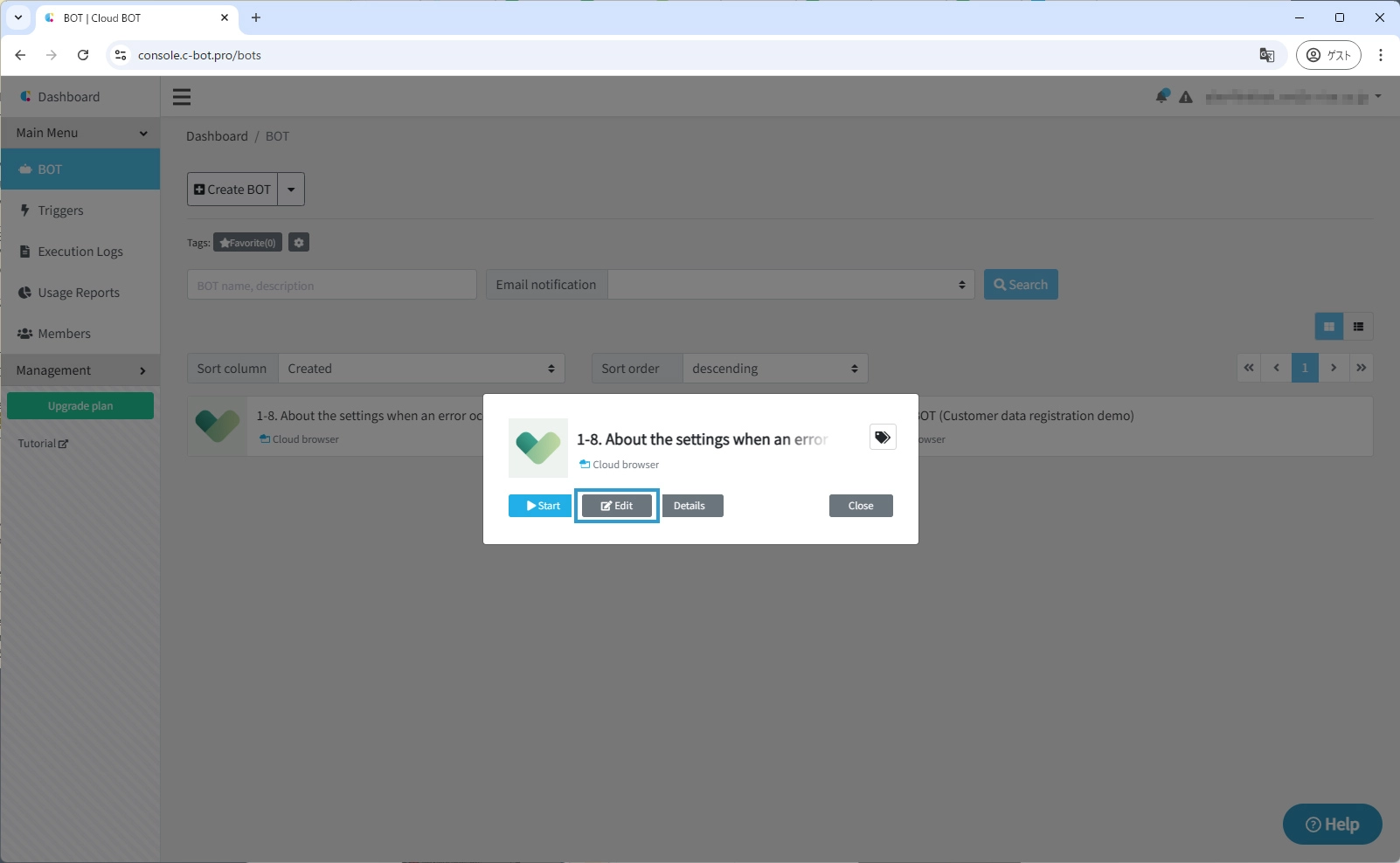Click the notification bell icon

tap(1161, 96)
